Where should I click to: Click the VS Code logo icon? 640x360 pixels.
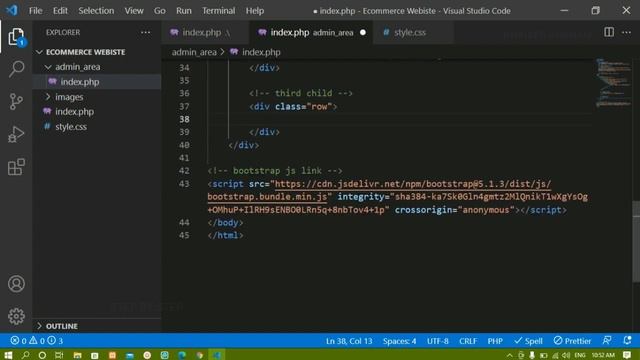tap(12, 10)
